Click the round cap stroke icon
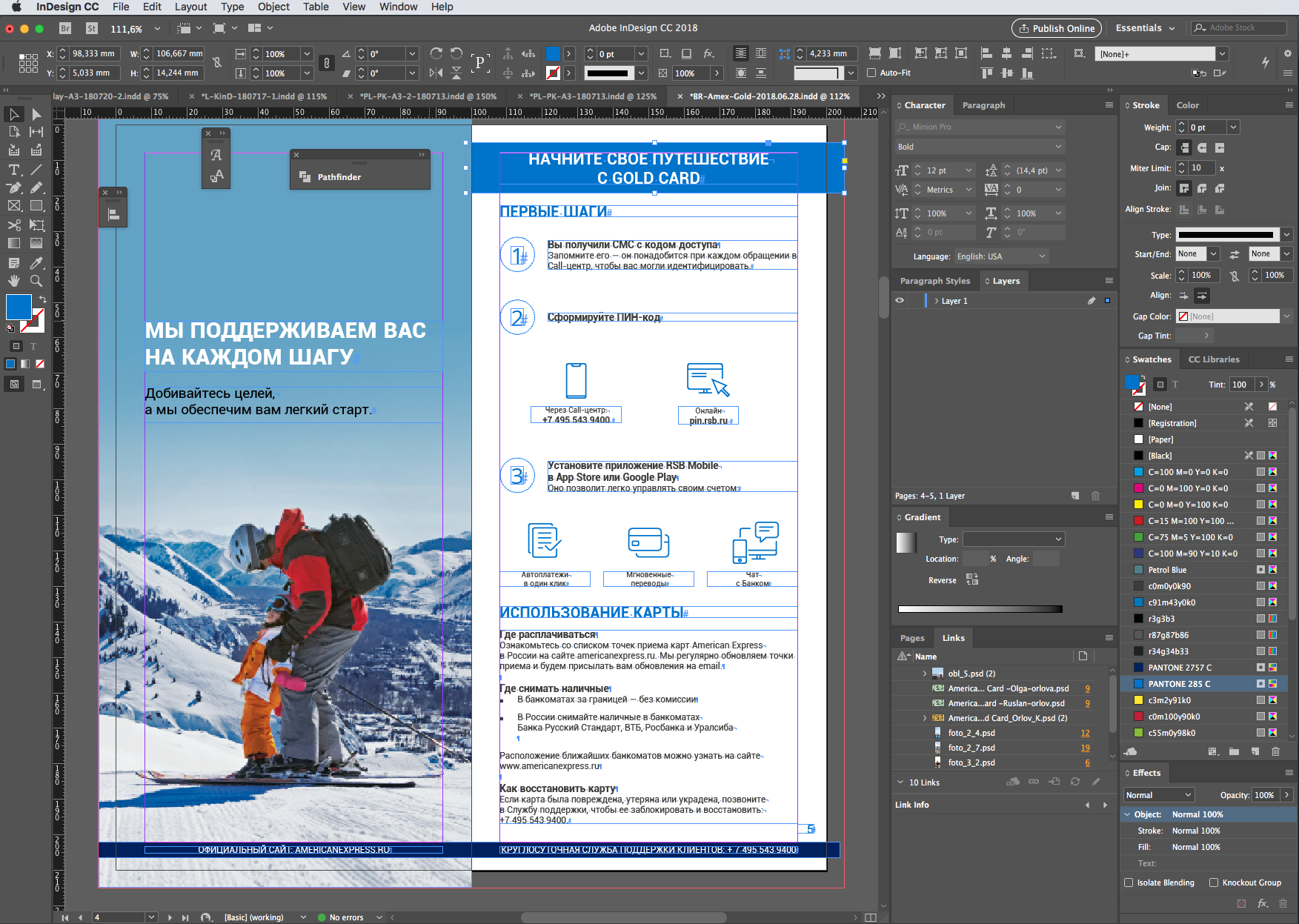Image resolution: width=1299 pixels, height=924 pixels. coord(1202,147)
